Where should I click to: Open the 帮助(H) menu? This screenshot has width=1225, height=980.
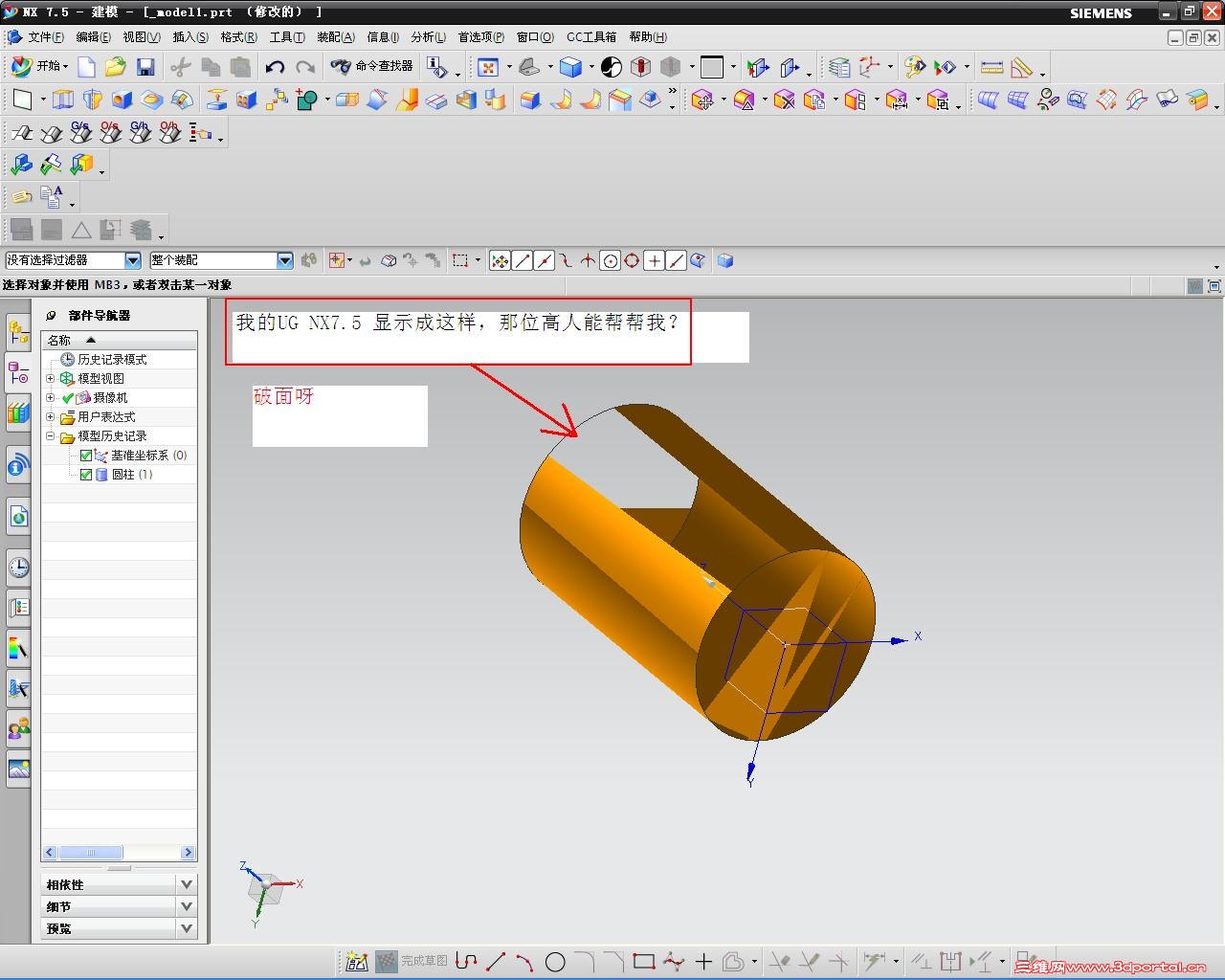pyautogui.click(x=648, y=37)
